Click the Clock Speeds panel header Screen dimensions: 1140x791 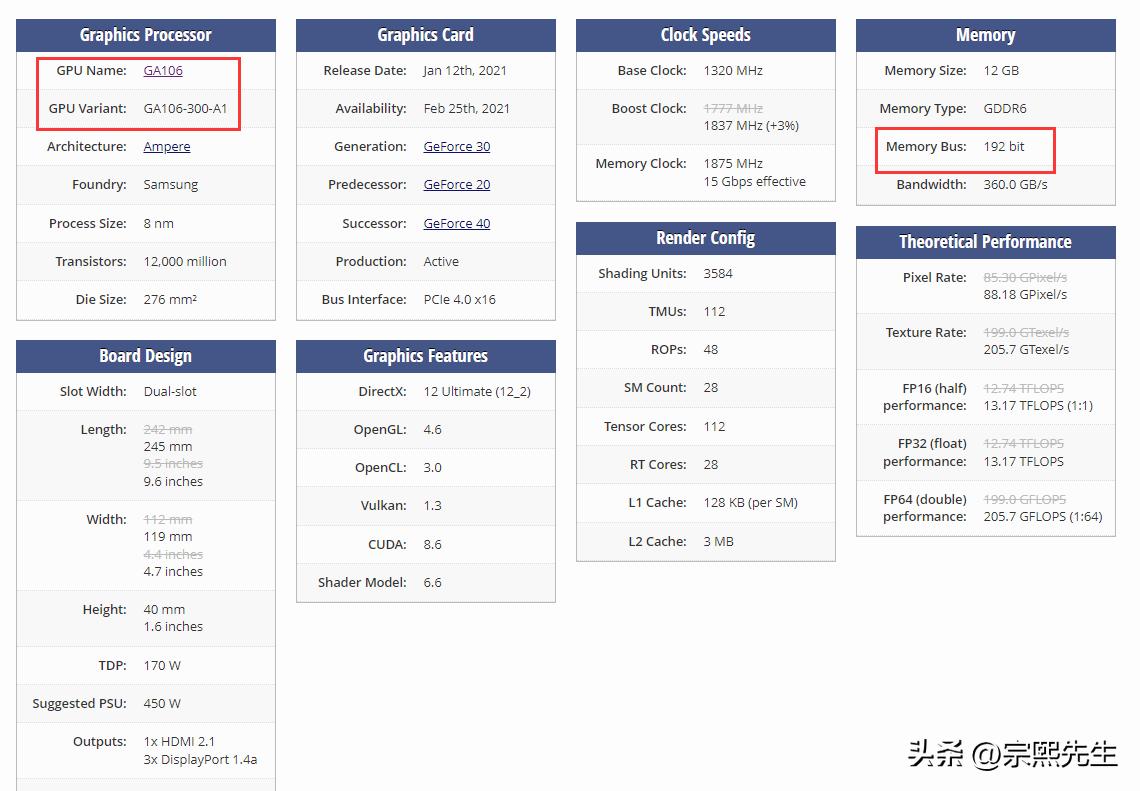click(x=705, y=34)
